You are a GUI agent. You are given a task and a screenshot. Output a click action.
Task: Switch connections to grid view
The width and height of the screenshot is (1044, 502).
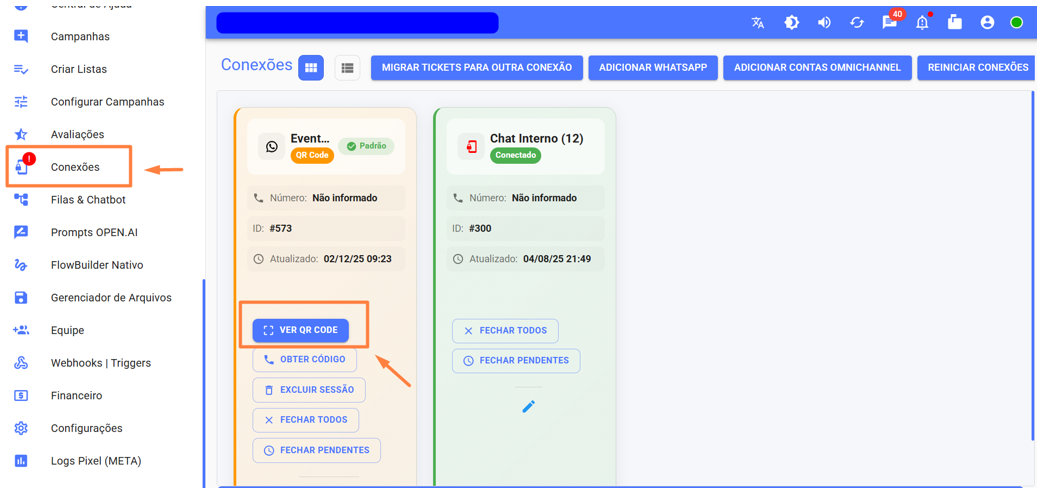tap(311, 67)
